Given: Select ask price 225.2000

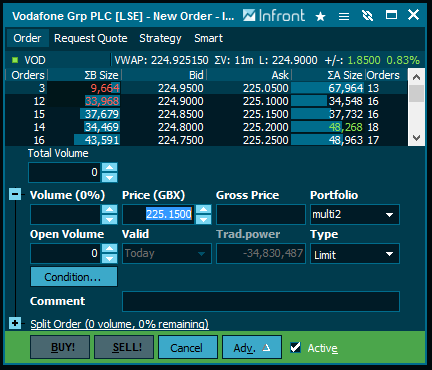Looking at the screenshot, I should (266, 127).
